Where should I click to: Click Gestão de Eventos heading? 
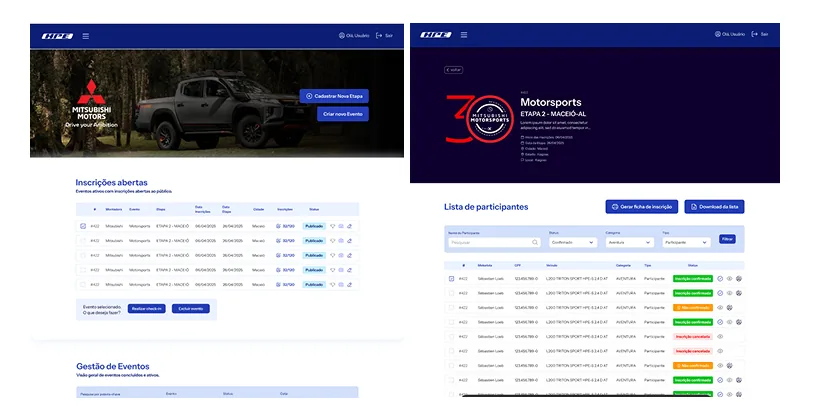click(112, 366)
